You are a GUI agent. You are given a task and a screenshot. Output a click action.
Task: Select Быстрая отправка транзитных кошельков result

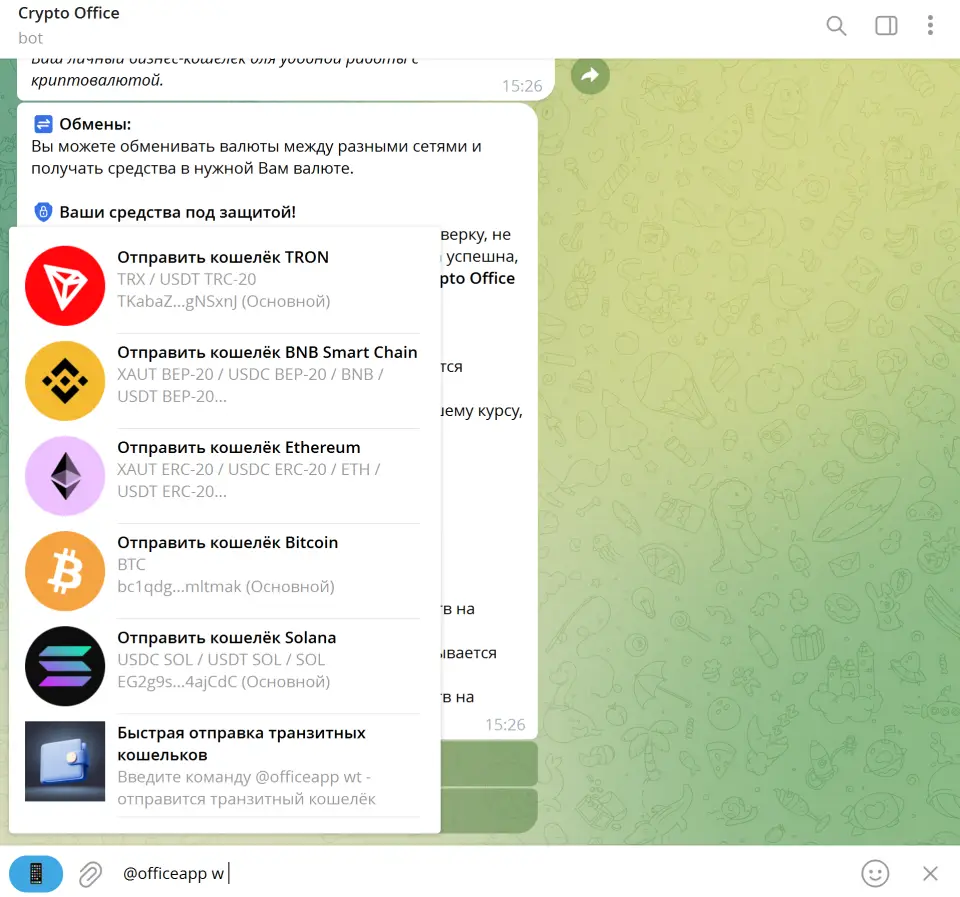[x=225, y=765]
